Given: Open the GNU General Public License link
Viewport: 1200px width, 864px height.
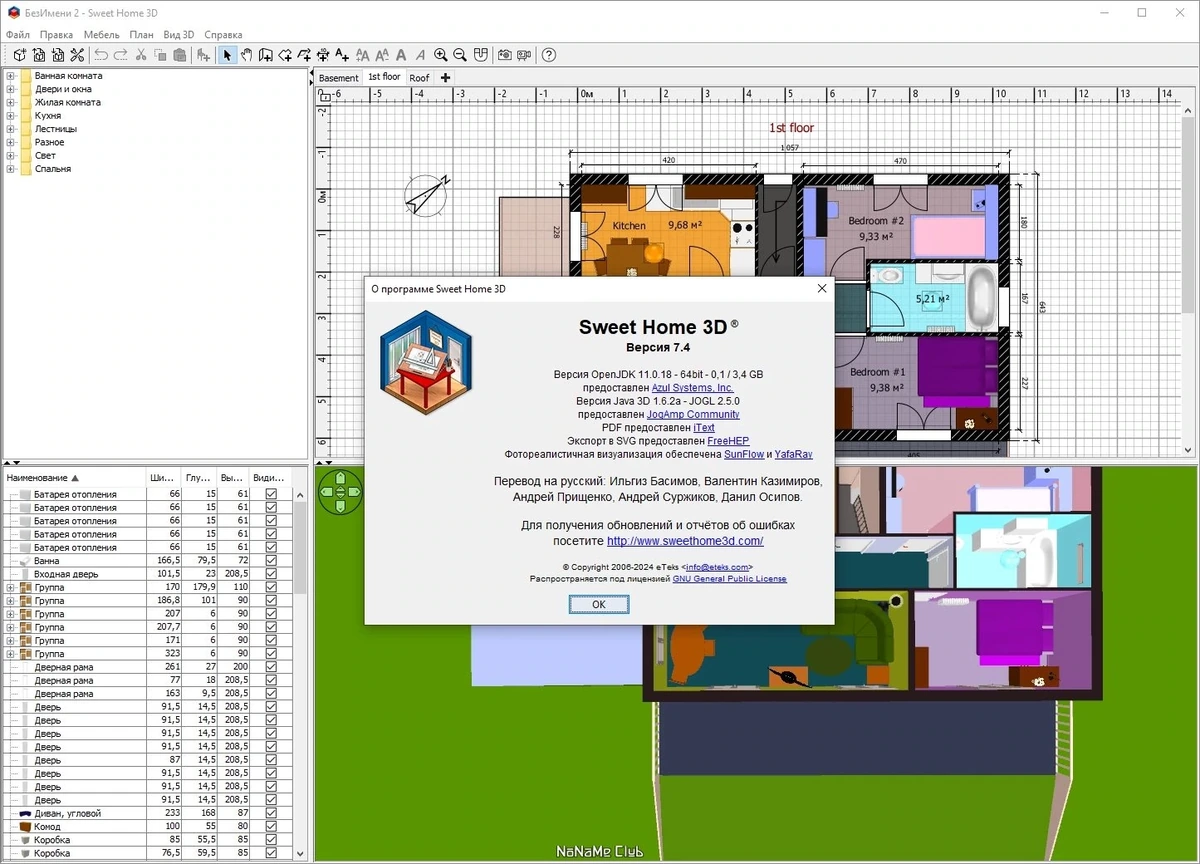Looking at the screenshot, I should (x=729, y=579).
